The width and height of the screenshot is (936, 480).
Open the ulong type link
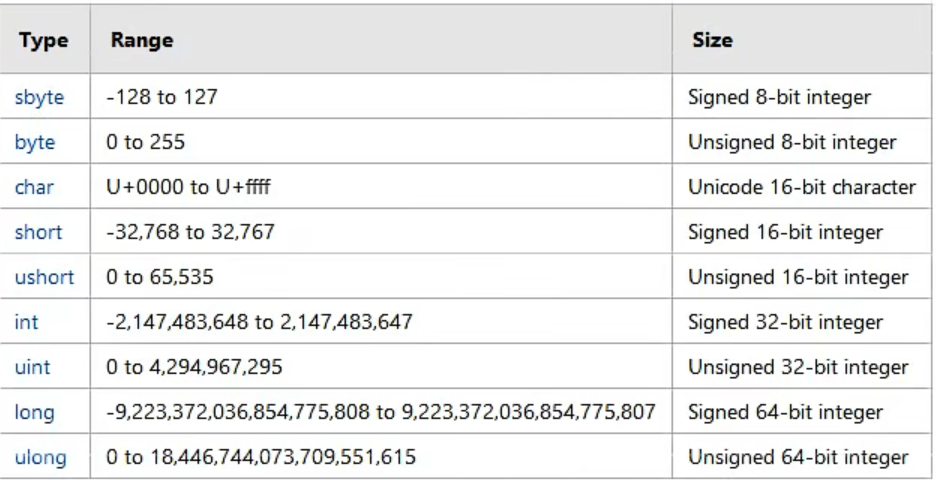40,458
